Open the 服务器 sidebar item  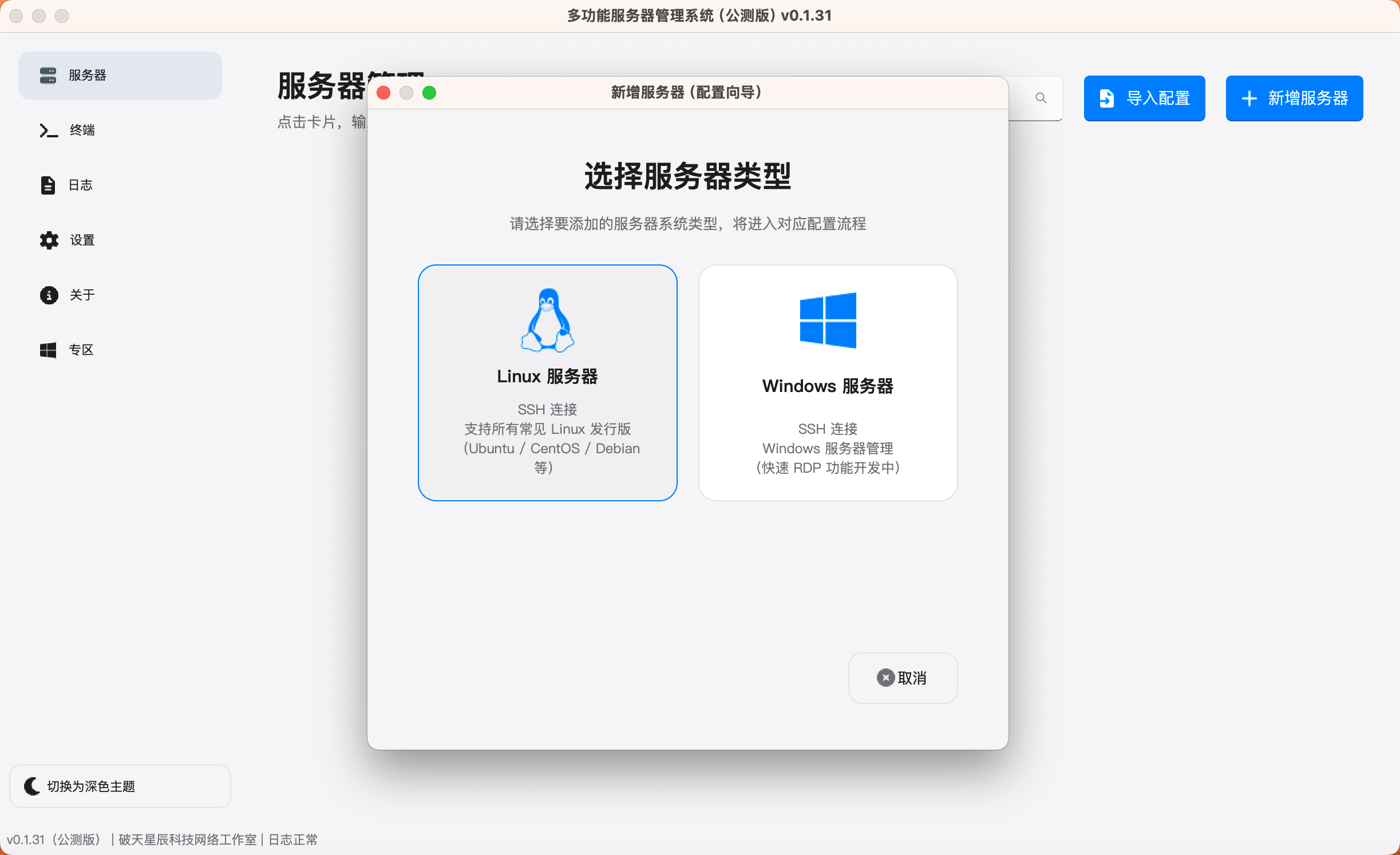tap(120, 75)
